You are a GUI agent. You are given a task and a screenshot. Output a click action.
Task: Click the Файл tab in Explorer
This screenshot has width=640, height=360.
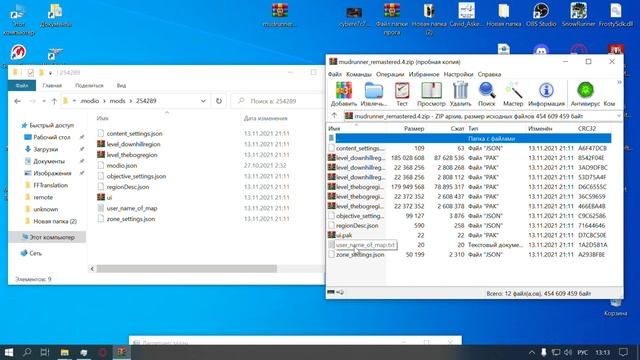[22, 85]
